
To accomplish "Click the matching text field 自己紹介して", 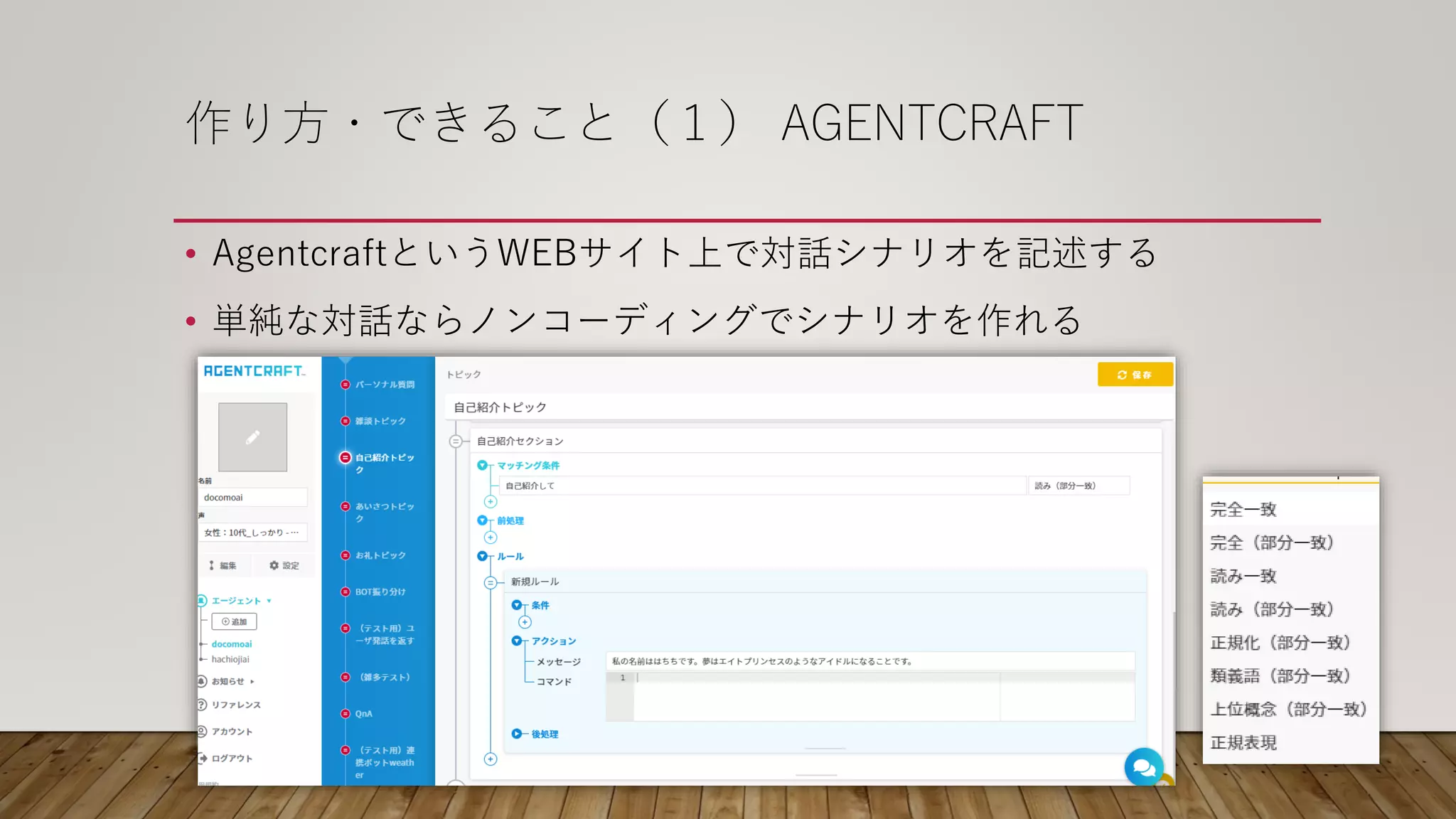I will point(763,486).
